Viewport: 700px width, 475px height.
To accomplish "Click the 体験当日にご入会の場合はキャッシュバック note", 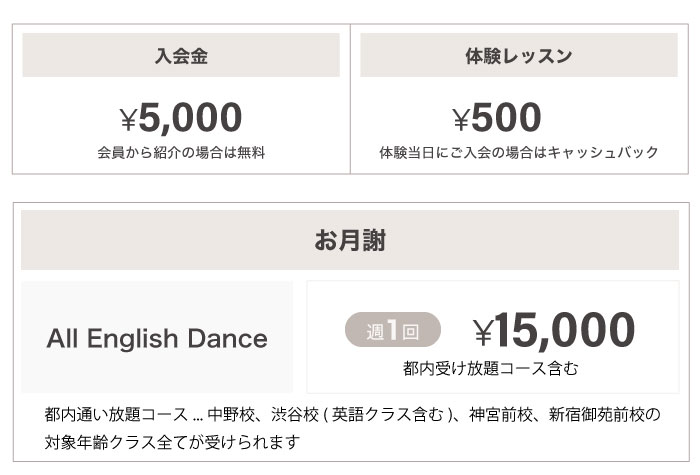I will click(x=519, y=152).
